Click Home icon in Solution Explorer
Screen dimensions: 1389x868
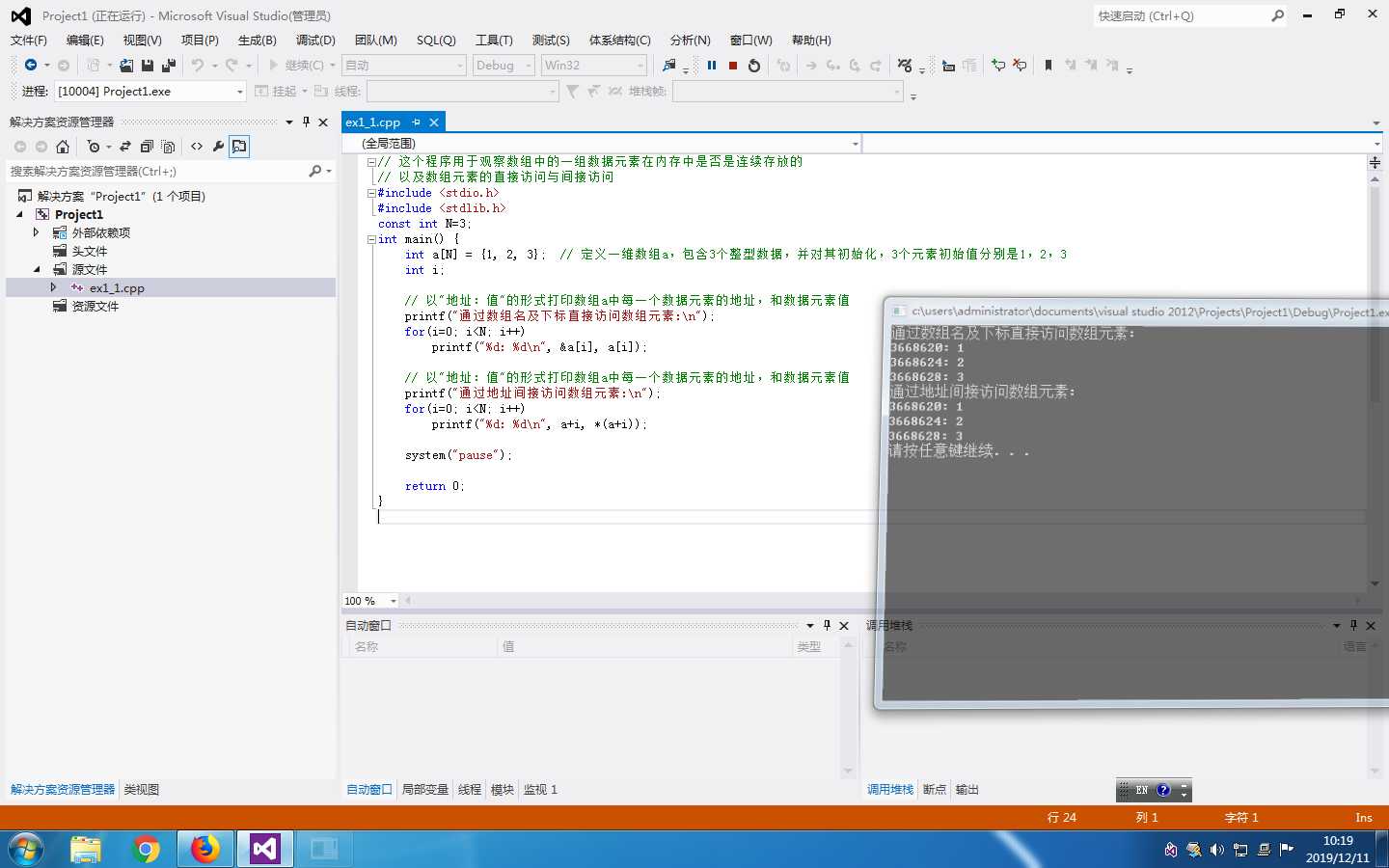pyautogui.click(x=63, y=147)
